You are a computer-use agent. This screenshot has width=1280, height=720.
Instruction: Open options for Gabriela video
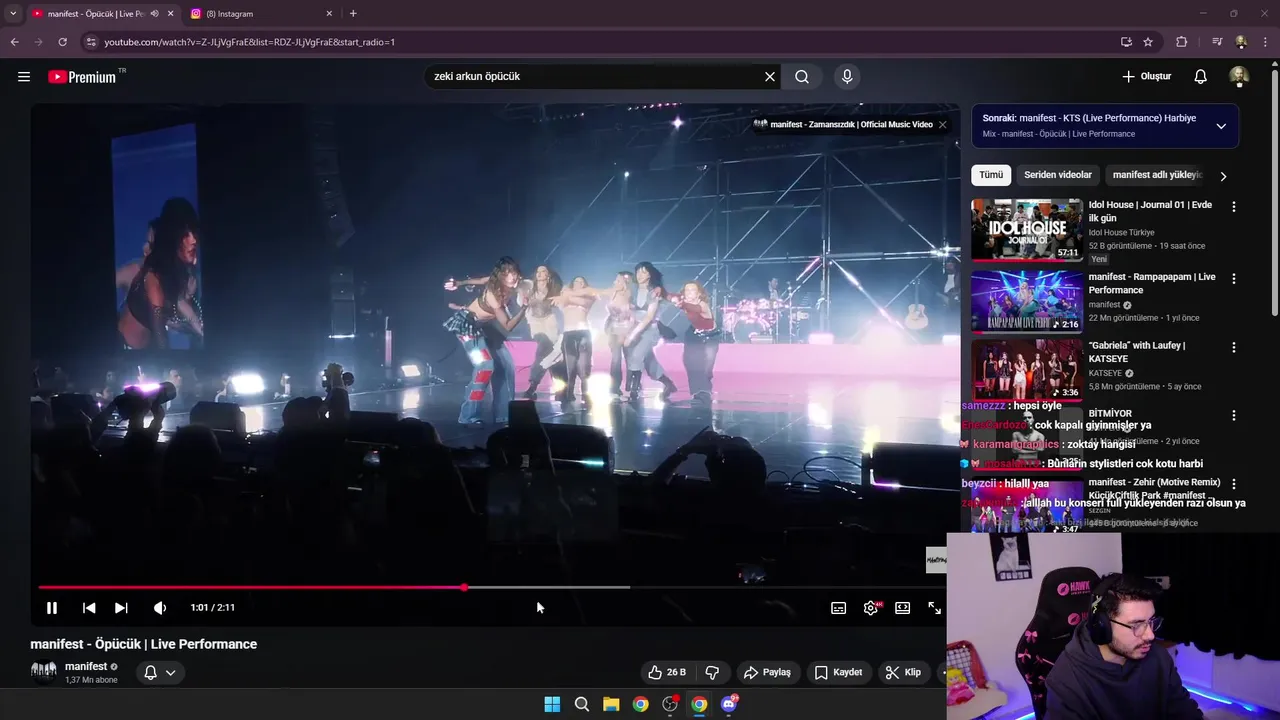click(x=1233, y=348)
